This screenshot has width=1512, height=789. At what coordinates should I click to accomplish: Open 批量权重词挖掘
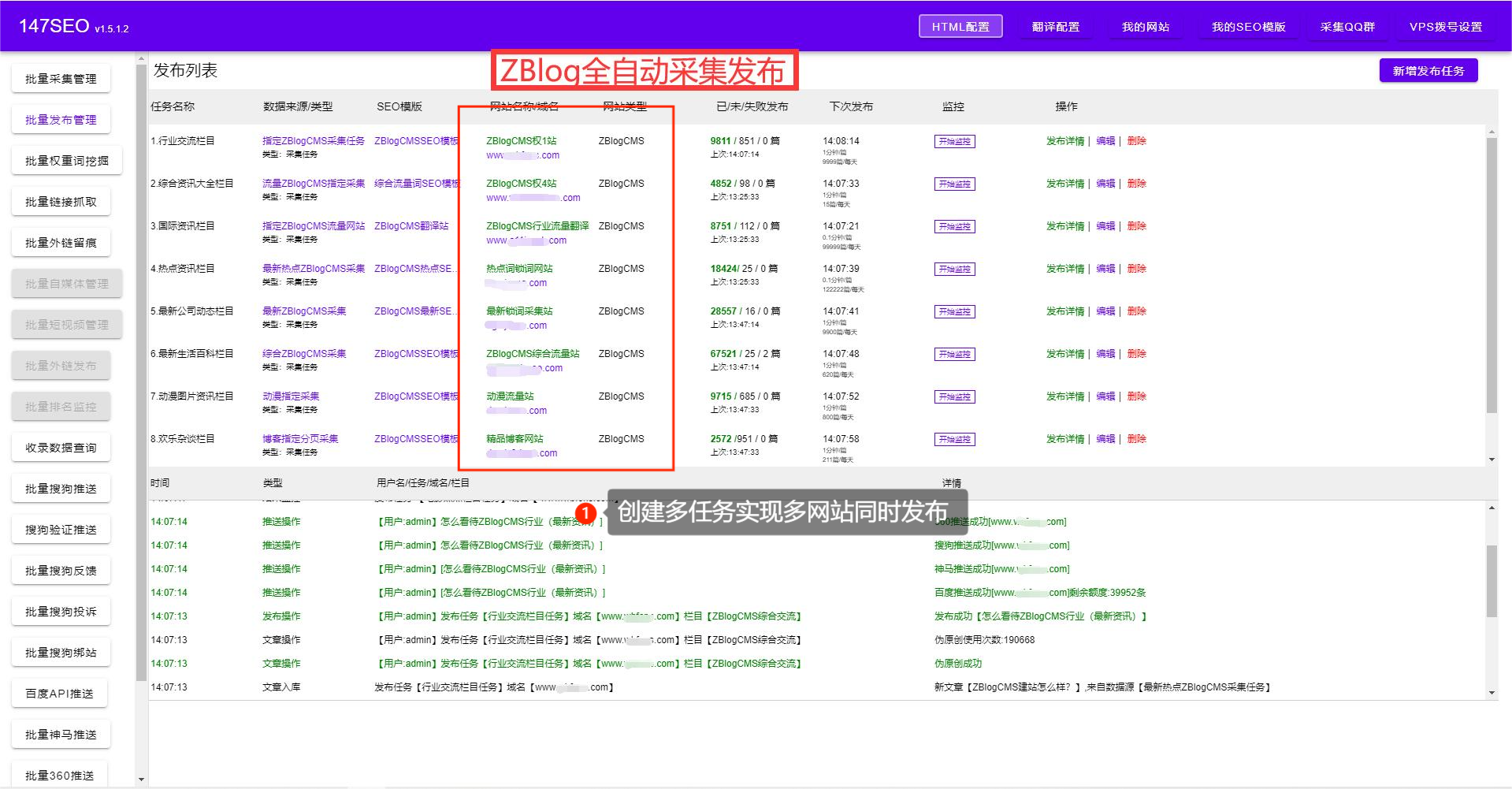point(67,161)
